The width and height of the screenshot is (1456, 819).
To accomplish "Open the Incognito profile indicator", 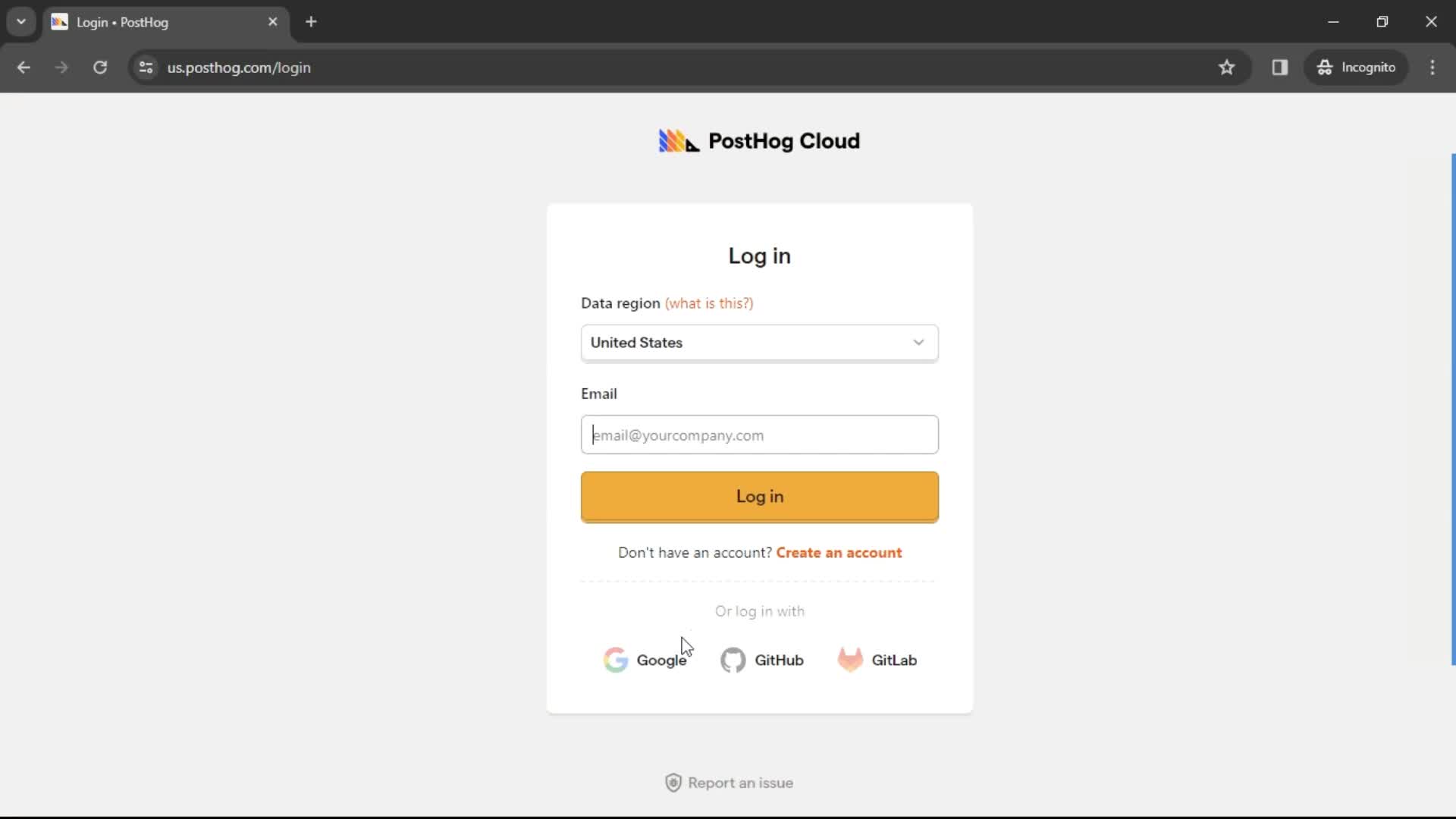I will click(x=1356, y=67).
